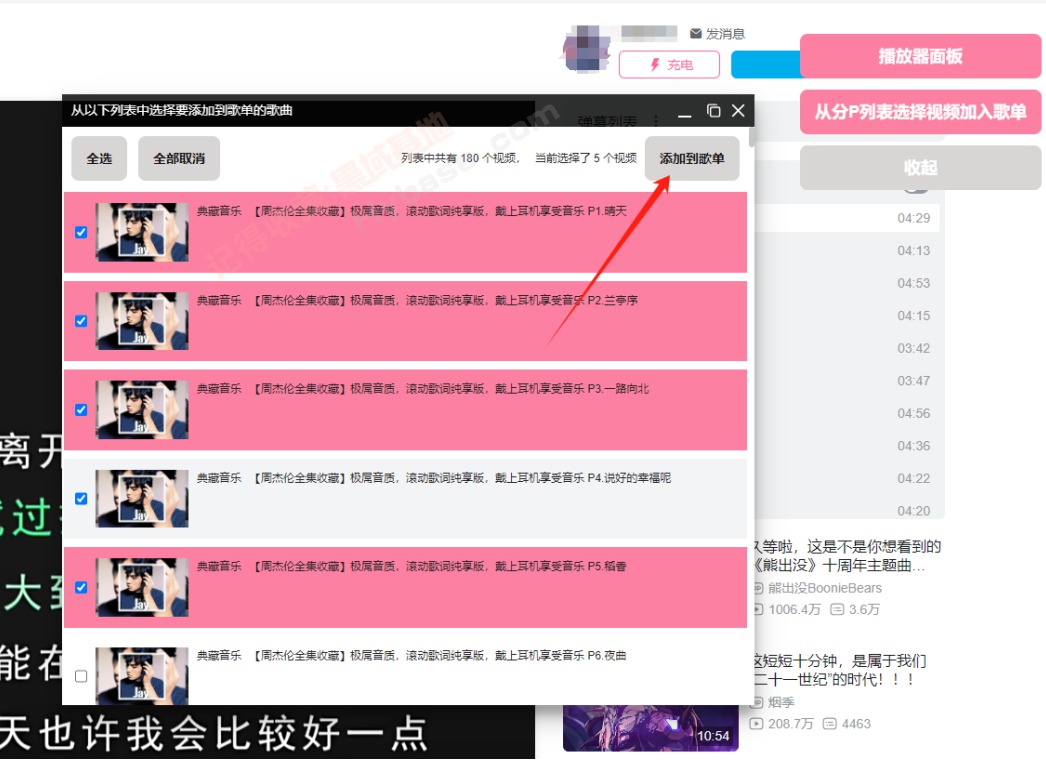The width and height of the screenshot is (1046, 763).
Task: Select playlist entry with duration 03:42
Action: click(x=913, y=348)
